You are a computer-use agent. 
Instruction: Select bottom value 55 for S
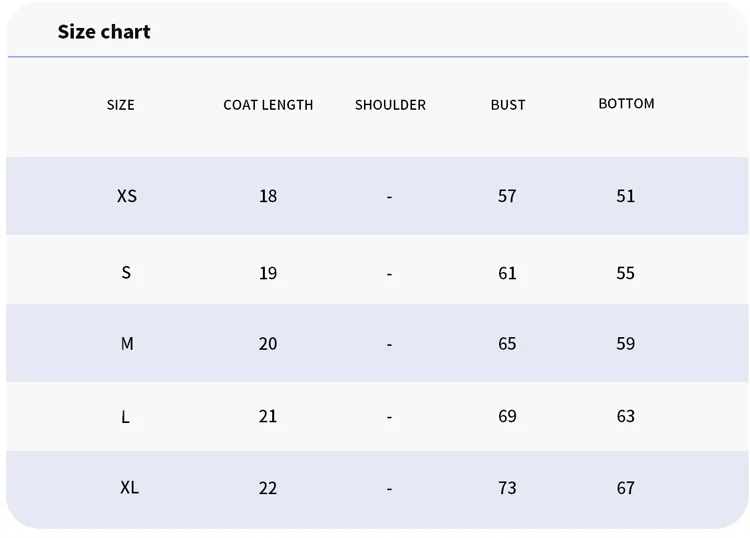point(626,273)
